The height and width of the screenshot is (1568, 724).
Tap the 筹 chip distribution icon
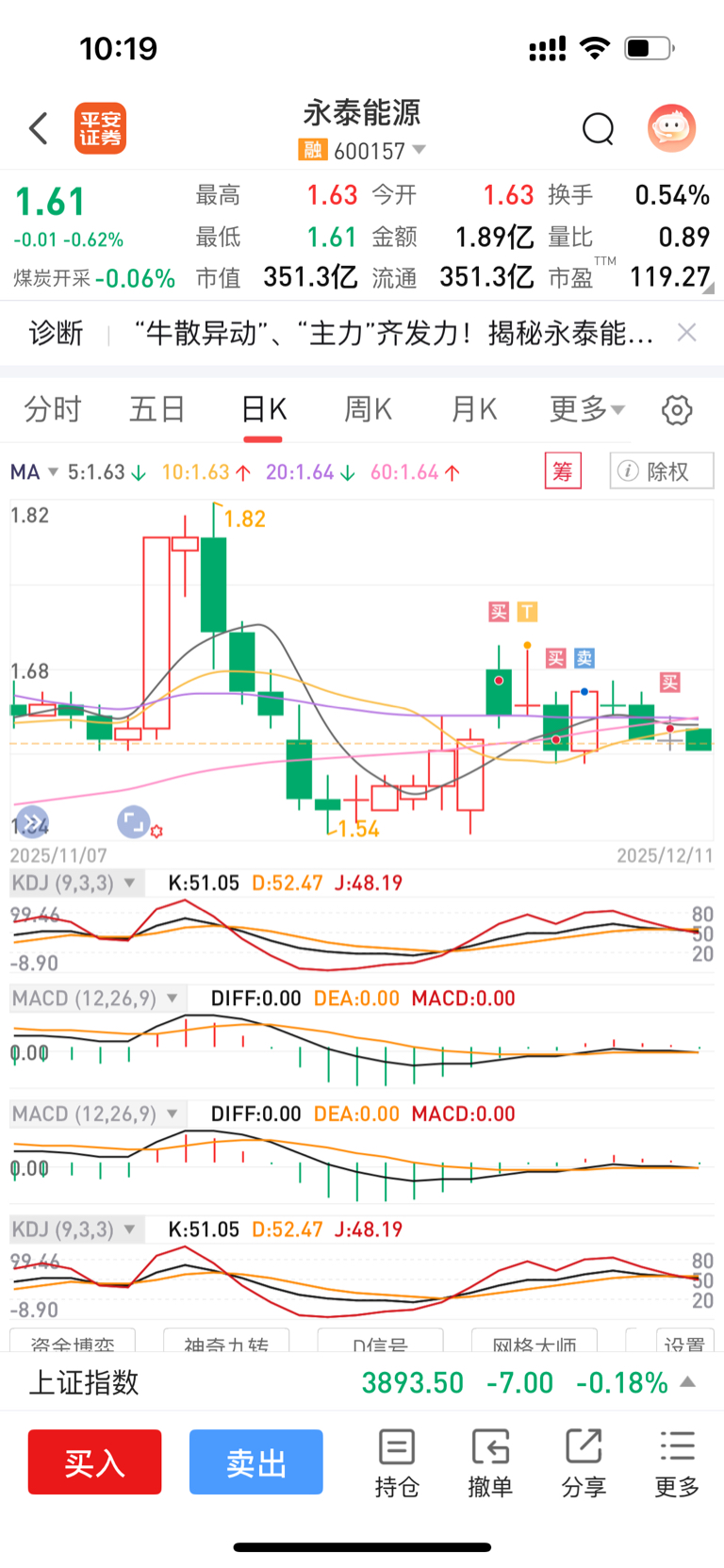563,470
